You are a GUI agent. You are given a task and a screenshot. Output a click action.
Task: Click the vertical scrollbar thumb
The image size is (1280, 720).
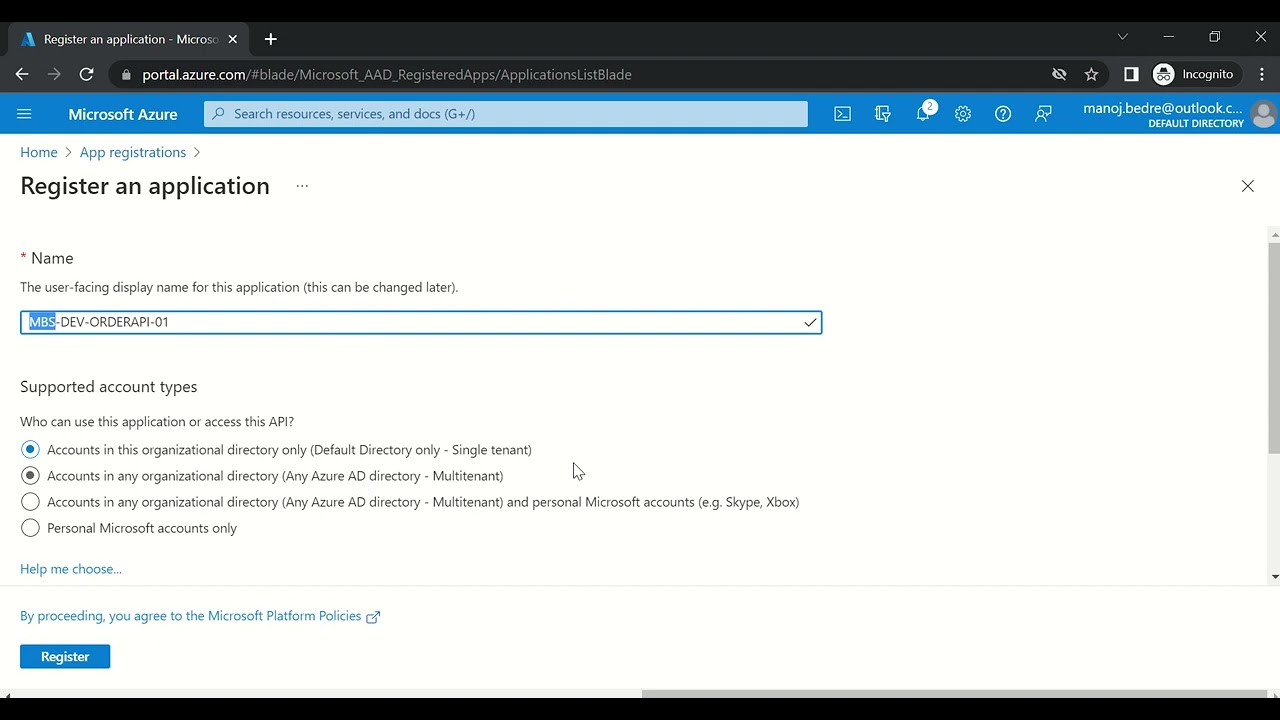[1273, 347]
